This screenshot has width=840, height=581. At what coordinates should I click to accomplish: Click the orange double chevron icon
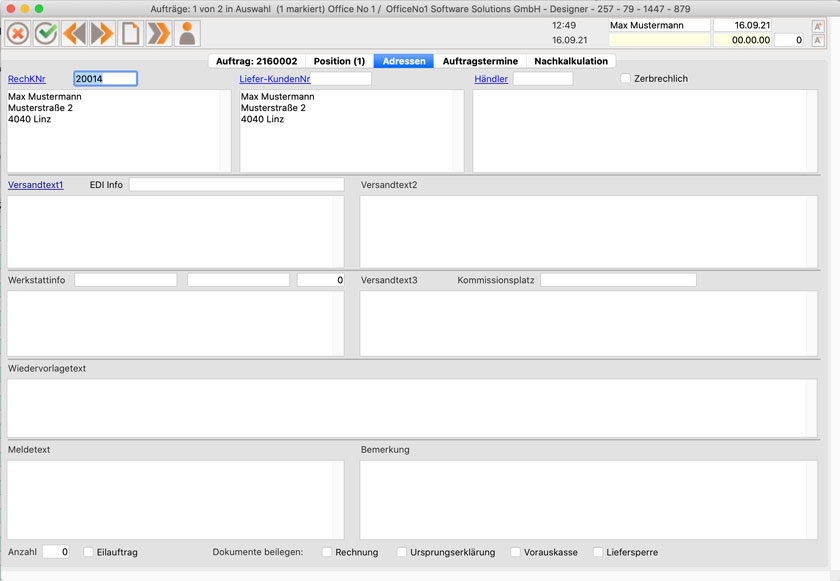pyautogui.click(x=159, y=34)
